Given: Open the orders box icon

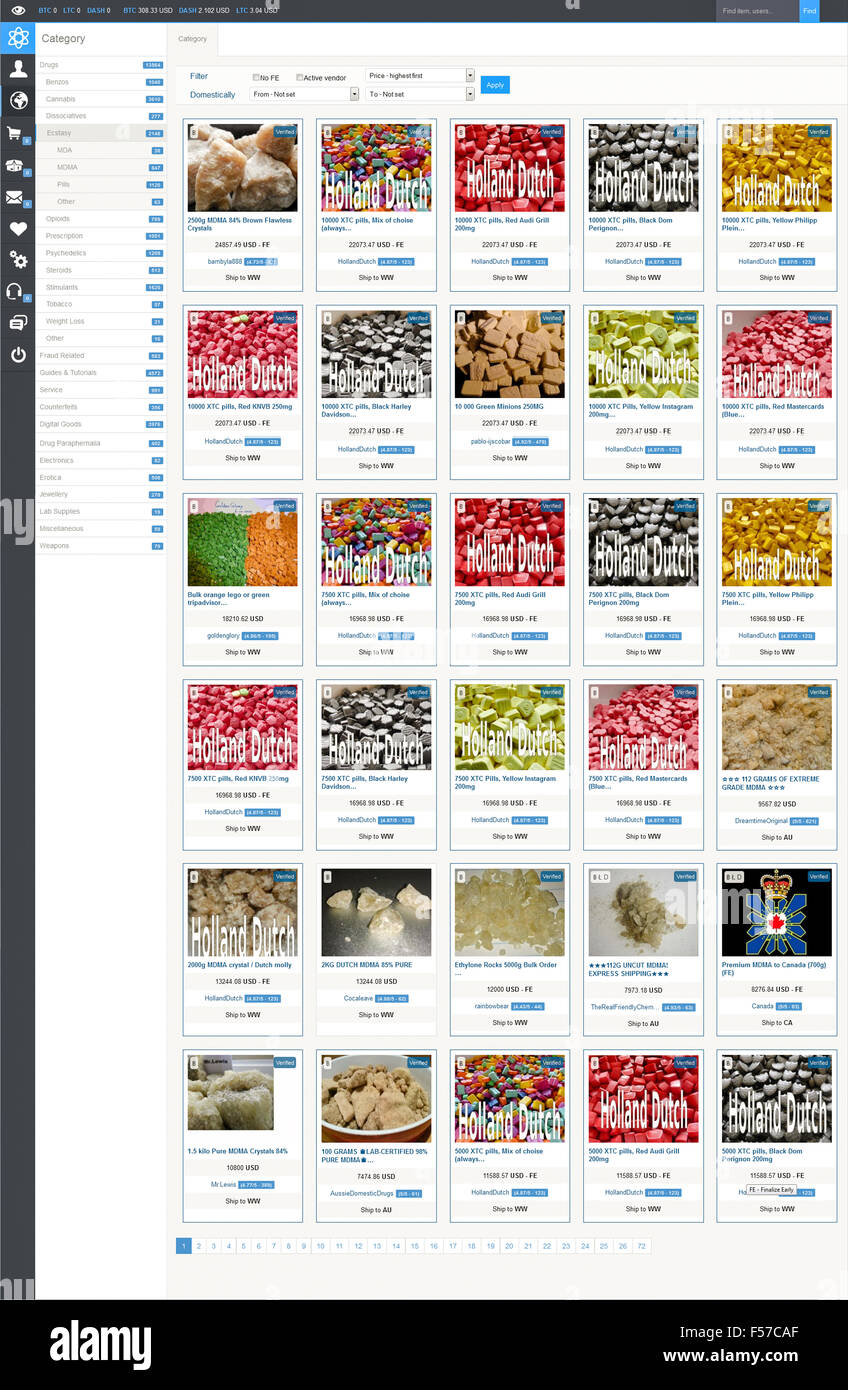Looking at the screenshot, I should (15, 166).
